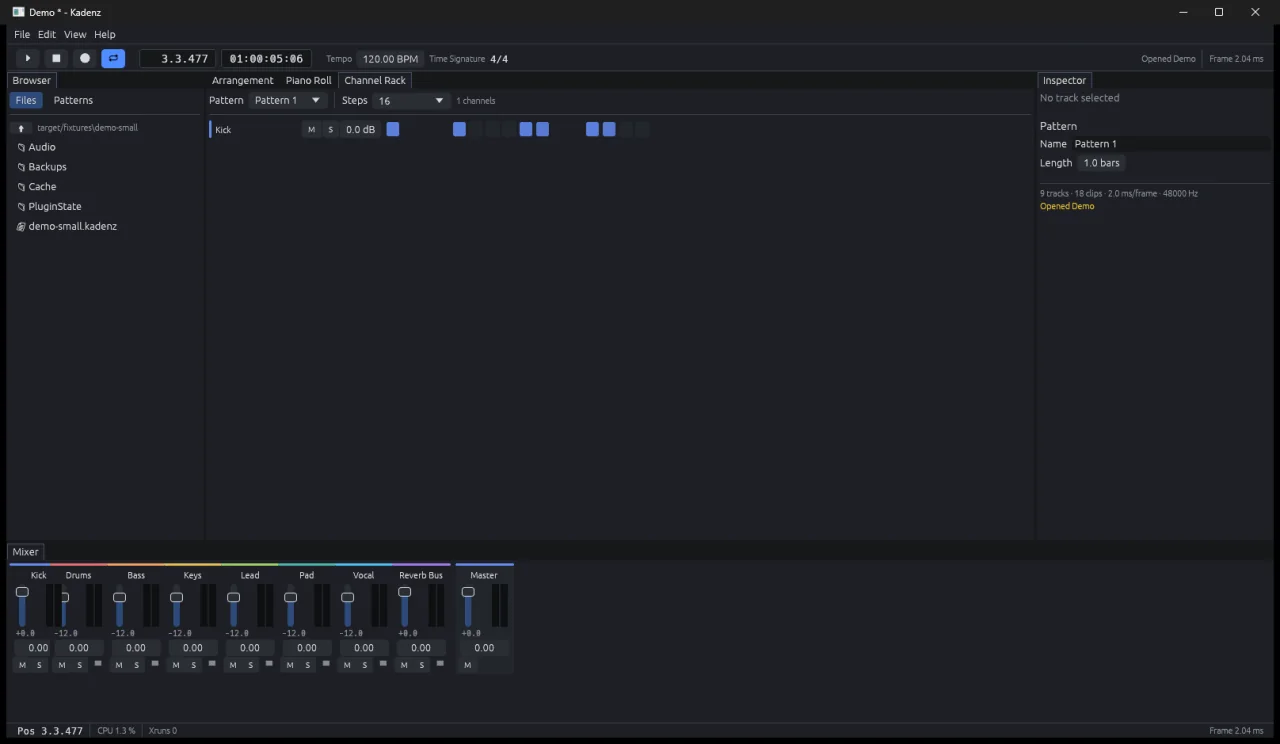Click the Master volume fader handle
Viewport: 1280px width, 744px height.
click(467, 592)
